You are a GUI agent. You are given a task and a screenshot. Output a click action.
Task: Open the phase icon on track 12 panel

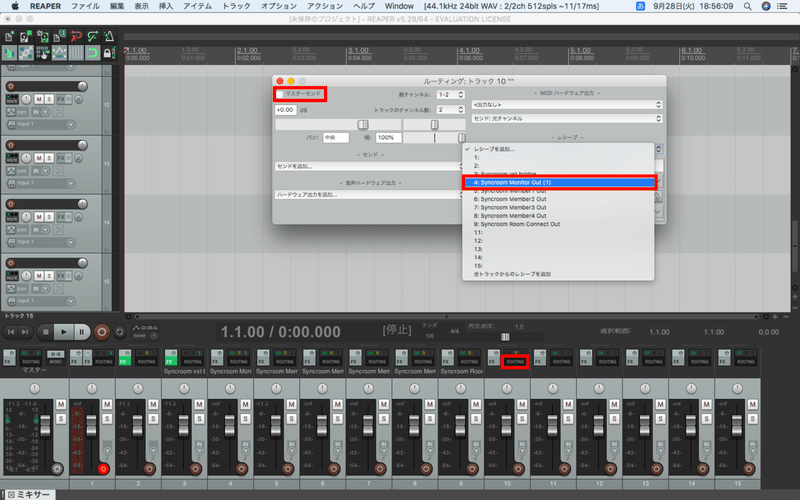coord(79,99)
